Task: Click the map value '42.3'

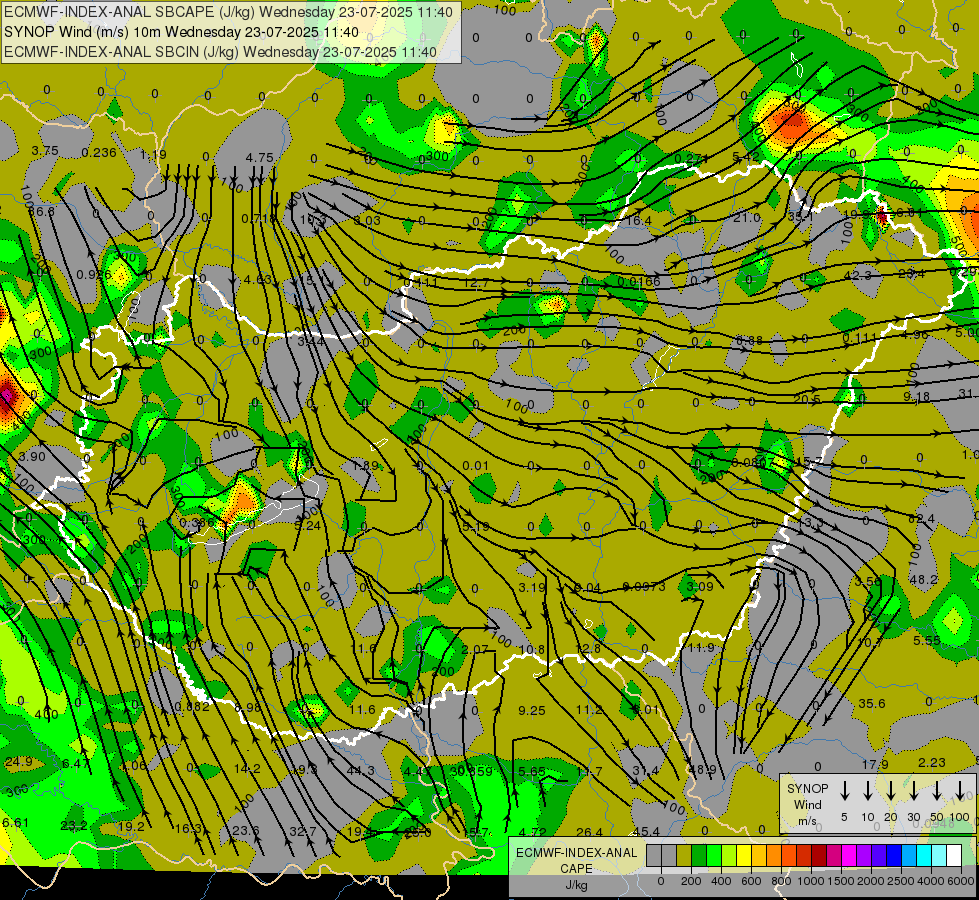Action: pos(857,275)
